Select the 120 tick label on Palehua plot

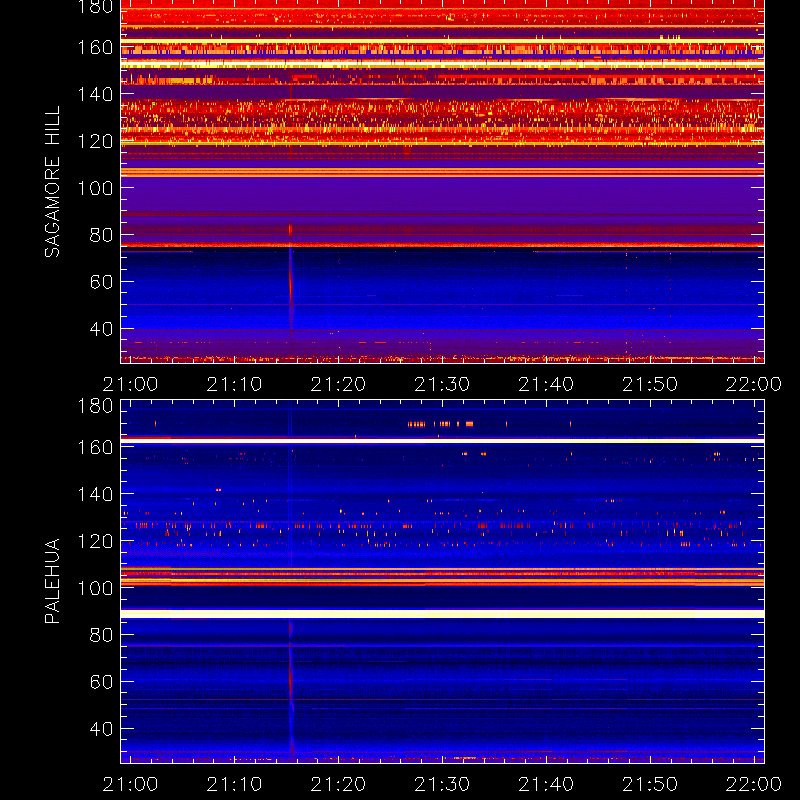click(95, 541)
